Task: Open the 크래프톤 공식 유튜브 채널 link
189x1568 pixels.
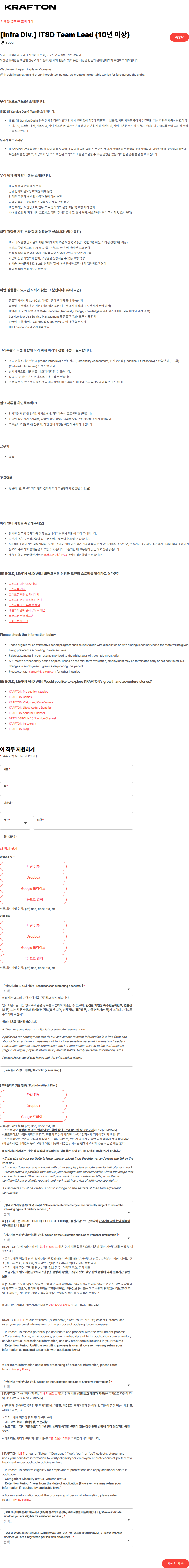Action: pos(24,605)
